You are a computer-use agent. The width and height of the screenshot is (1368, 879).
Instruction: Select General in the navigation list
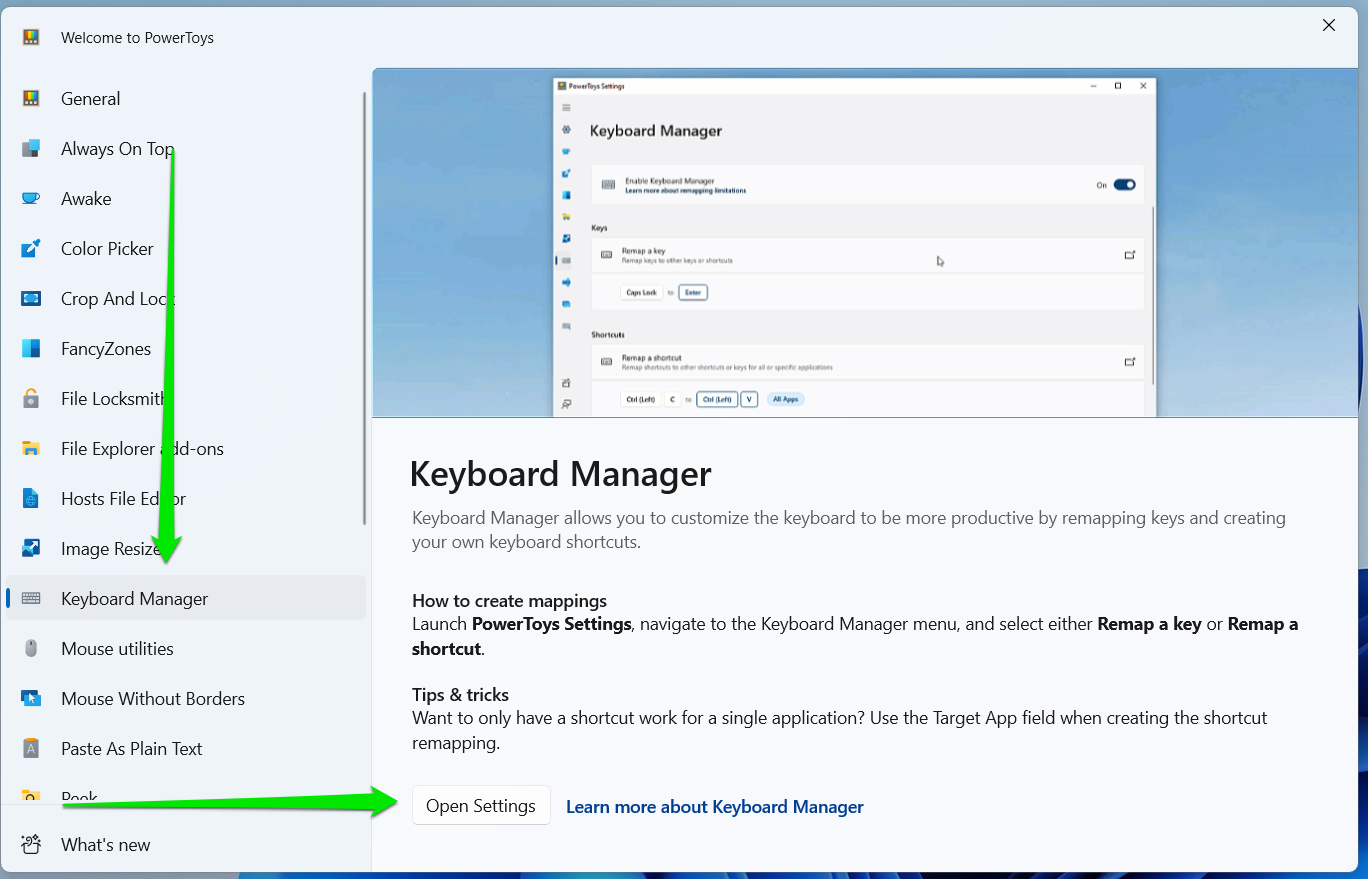pyautogui.click(x=90, y=98)
